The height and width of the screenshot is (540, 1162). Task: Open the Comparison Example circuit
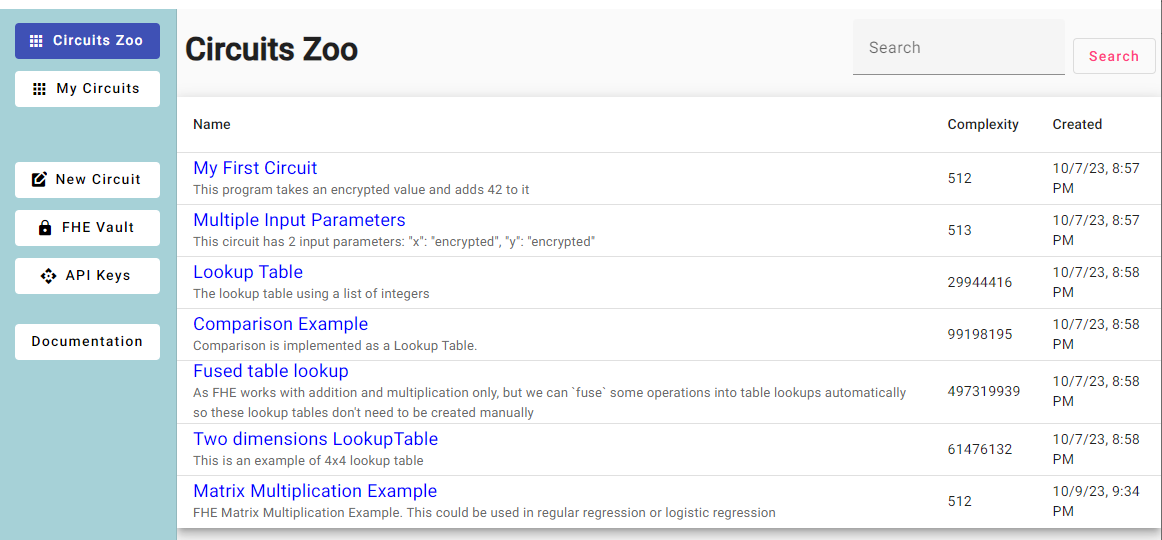coord(280,324)
